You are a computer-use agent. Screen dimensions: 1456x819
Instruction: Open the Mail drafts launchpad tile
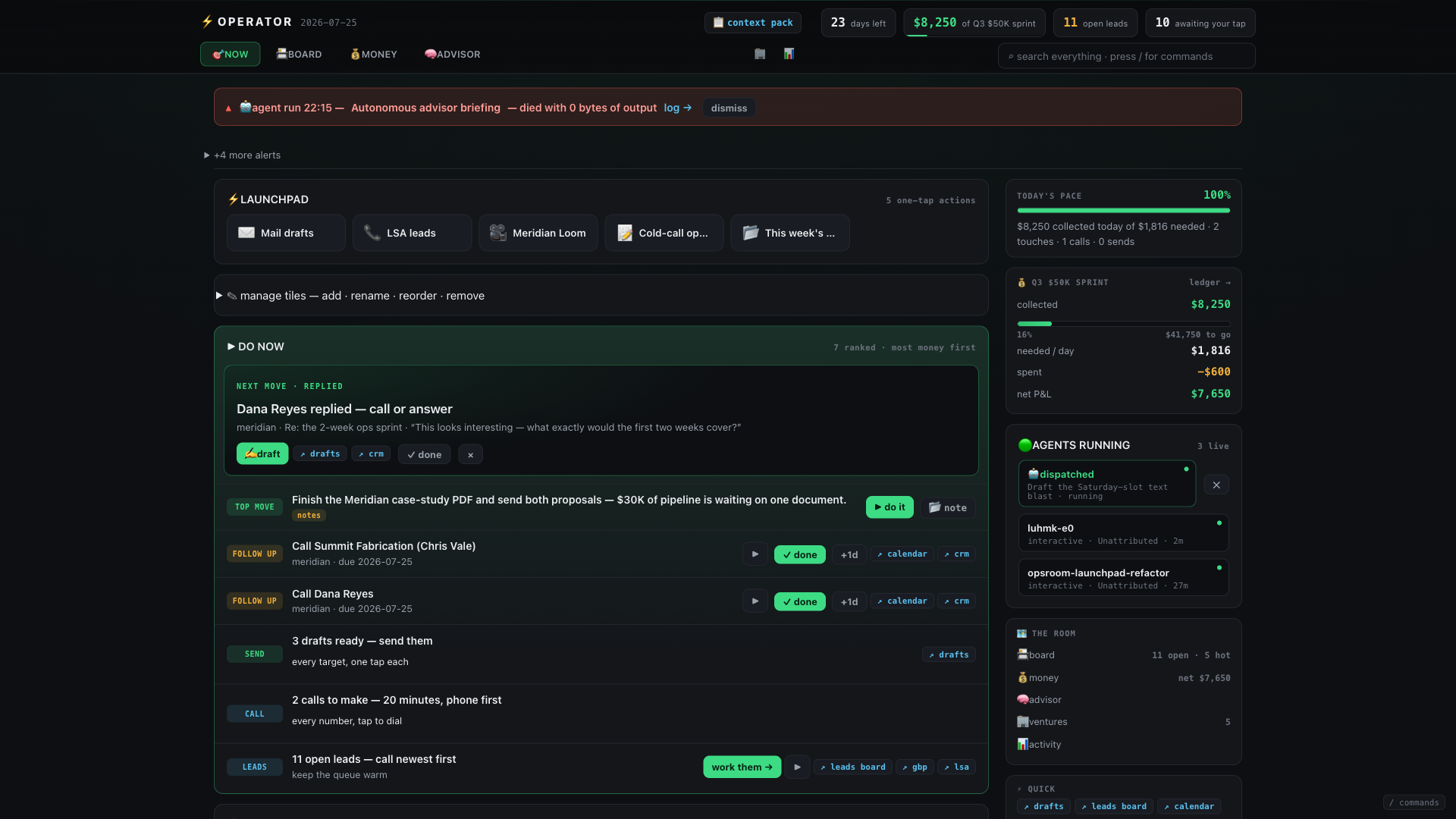[286, 233]
